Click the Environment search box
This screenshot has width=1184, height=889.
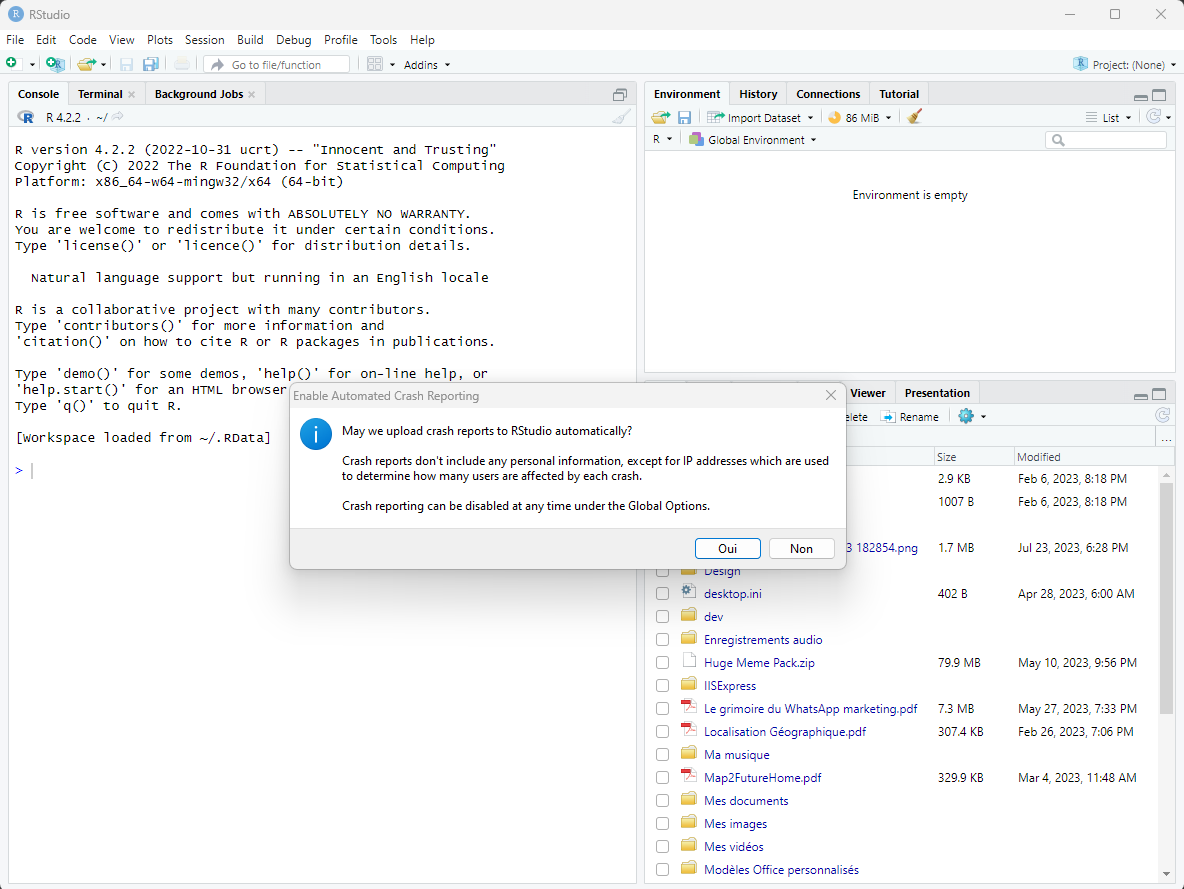click(x=1106, y=140)
